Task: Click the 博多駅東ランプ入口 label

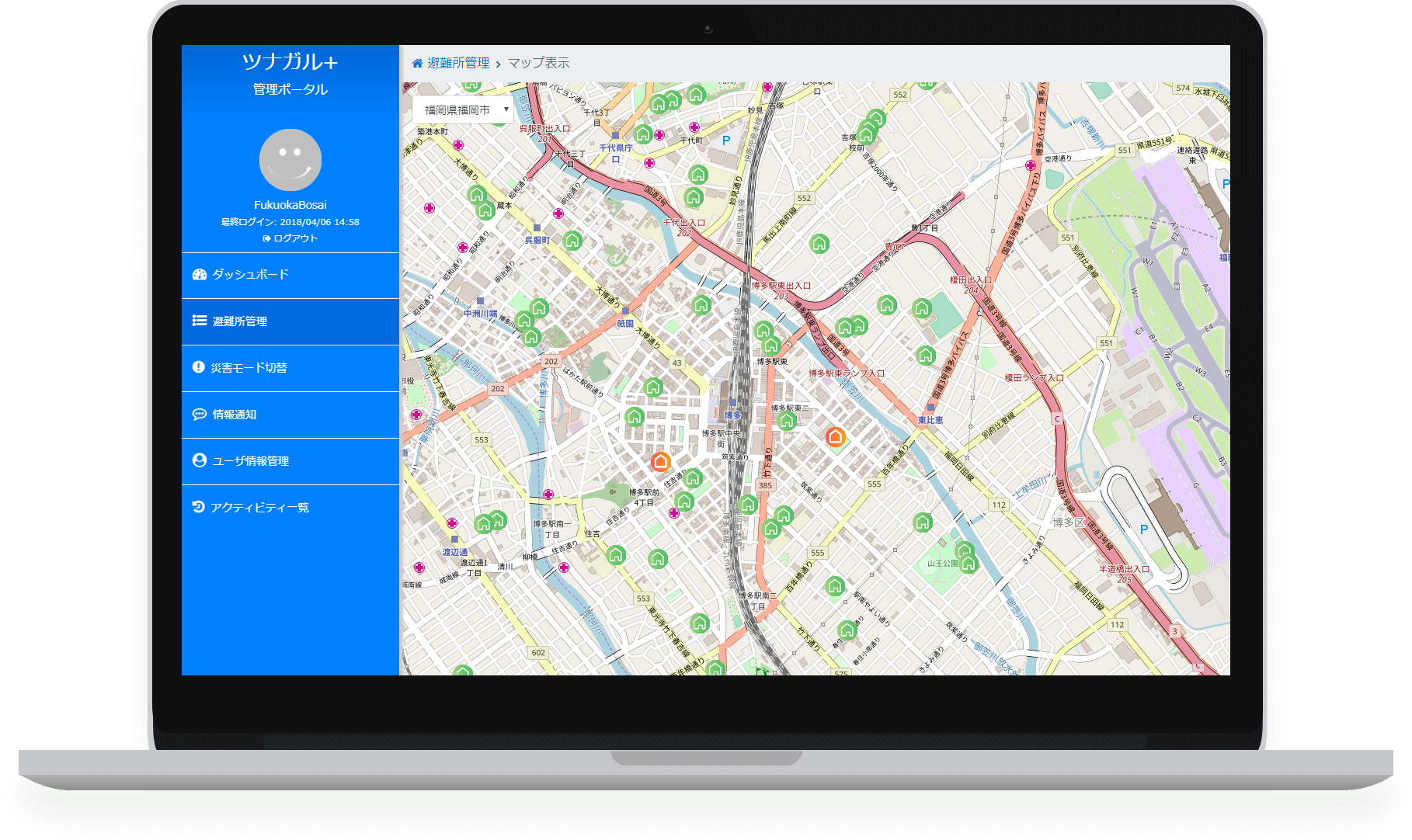Action: coord(847,373)
